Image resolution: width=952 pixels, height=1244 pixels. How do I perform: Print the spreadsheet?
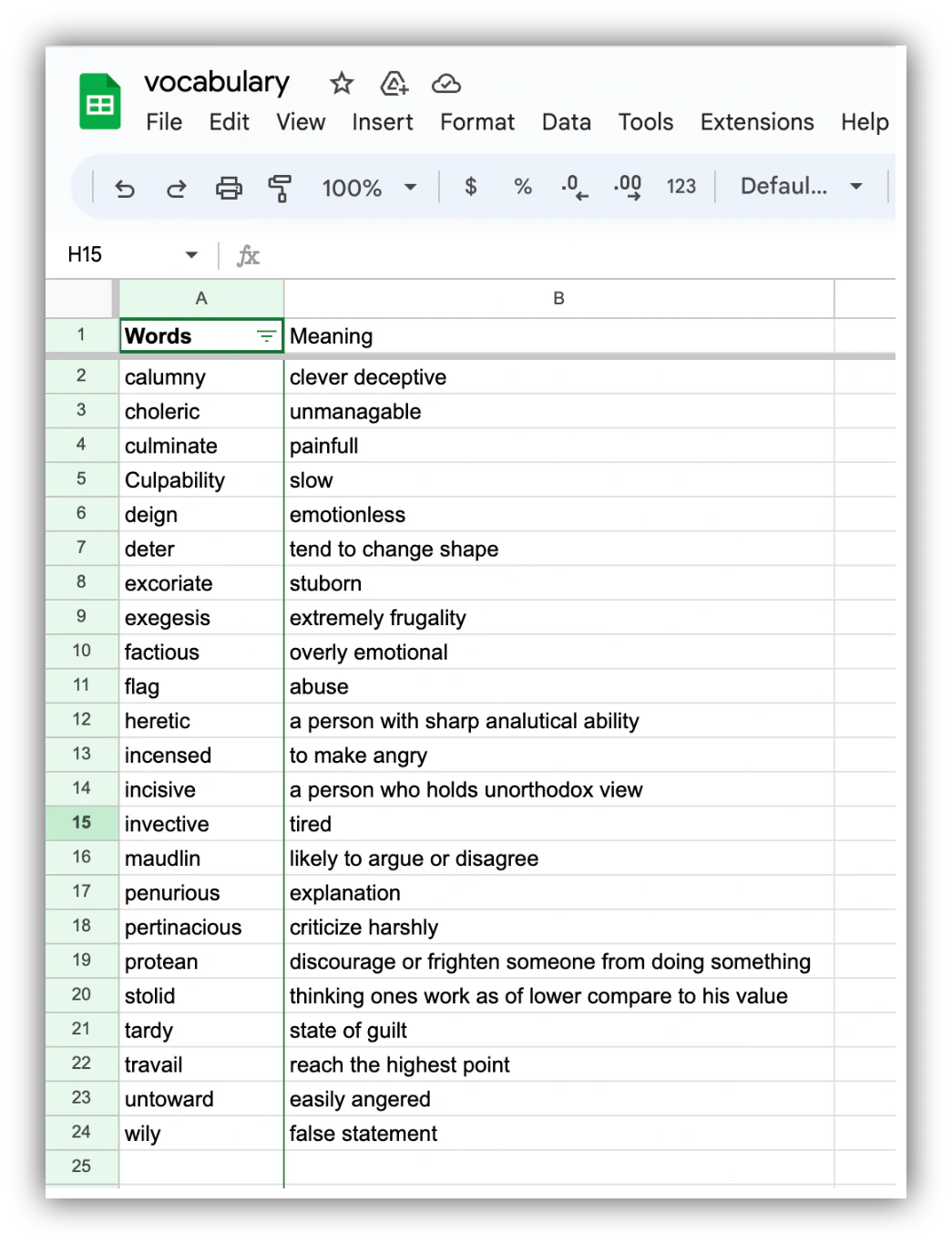click(x=229, y=188)
